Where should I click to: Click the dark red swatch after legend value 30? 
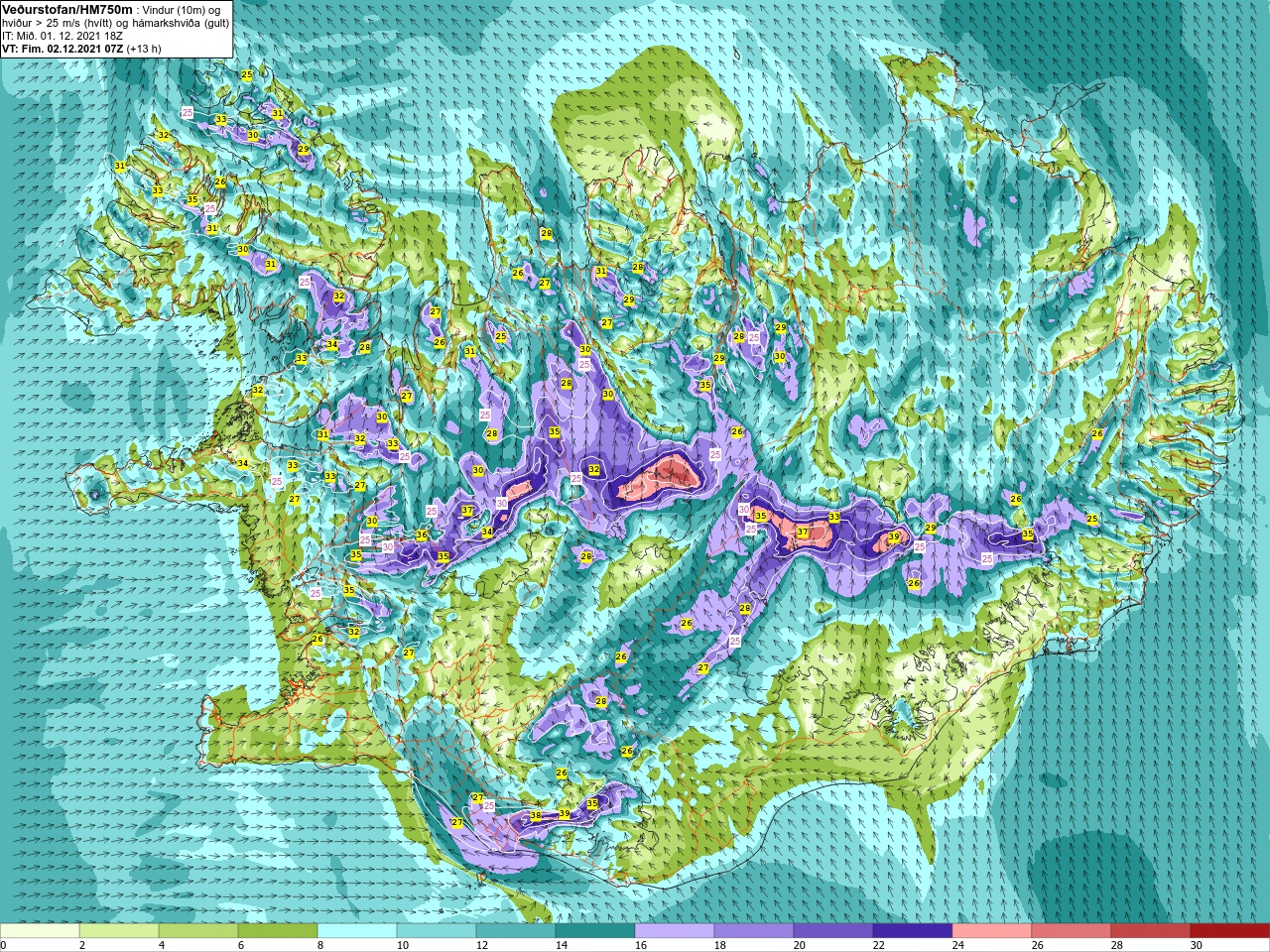pos(1230,931)
